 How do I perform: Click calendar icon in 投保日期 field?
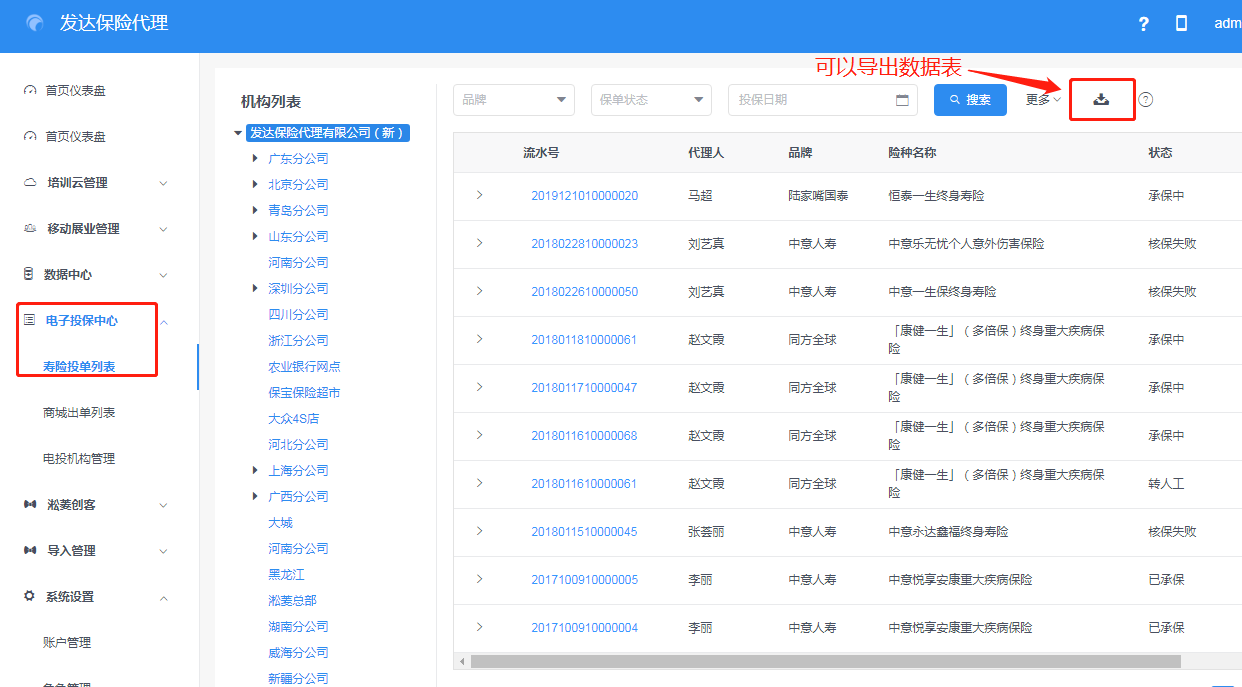coord(902,100)
